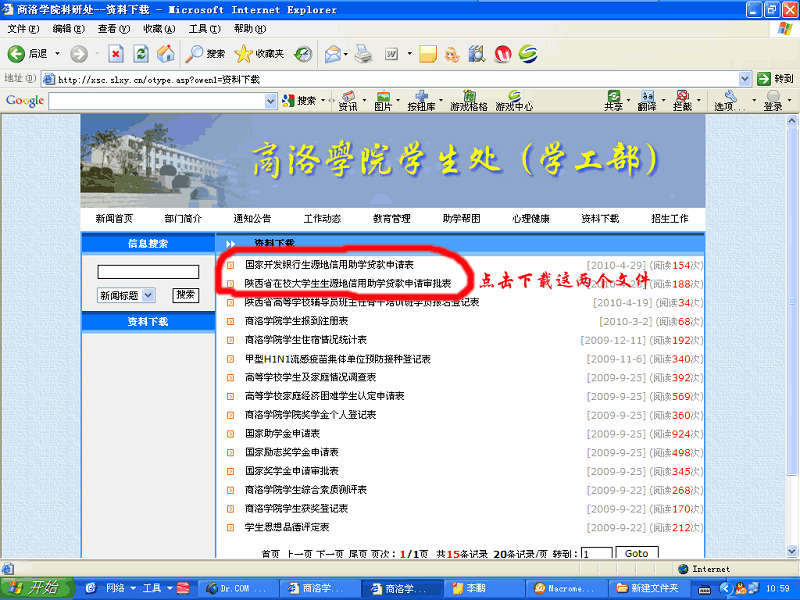Image resolution: width=800 pixels, height=600 pixels.
Task: Open the Mail icon in toolbar
Action: click(332, 53)
